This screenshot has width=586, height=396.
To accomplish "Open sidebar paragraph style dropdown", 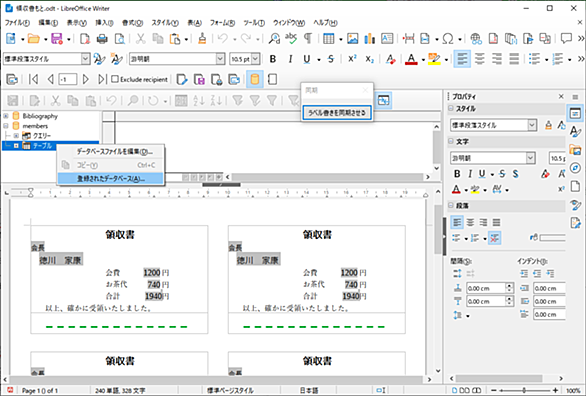I will 532,125.
